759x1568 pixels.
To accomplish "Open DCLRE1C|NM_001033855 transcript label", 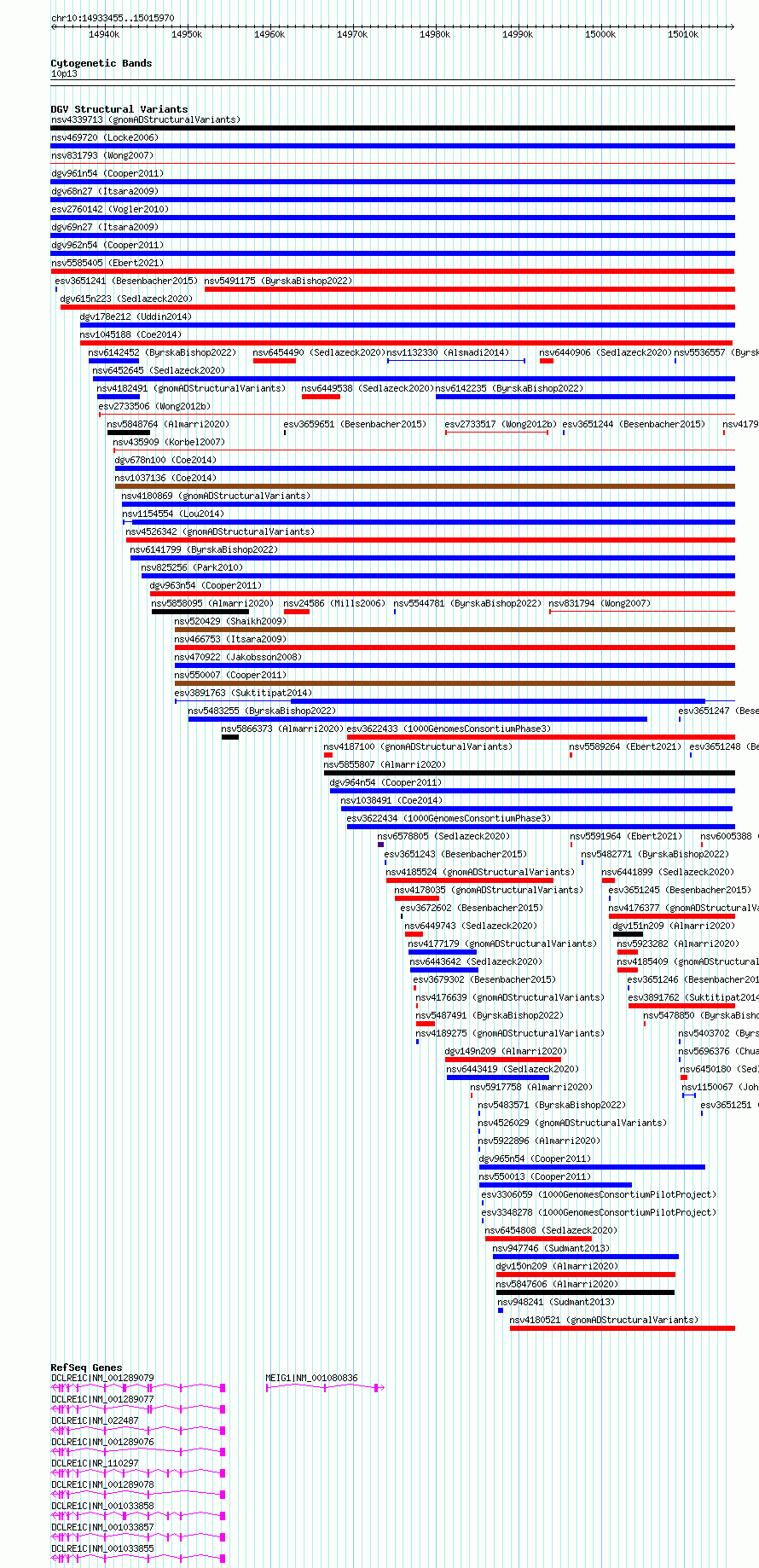I will pos(102,1548).
